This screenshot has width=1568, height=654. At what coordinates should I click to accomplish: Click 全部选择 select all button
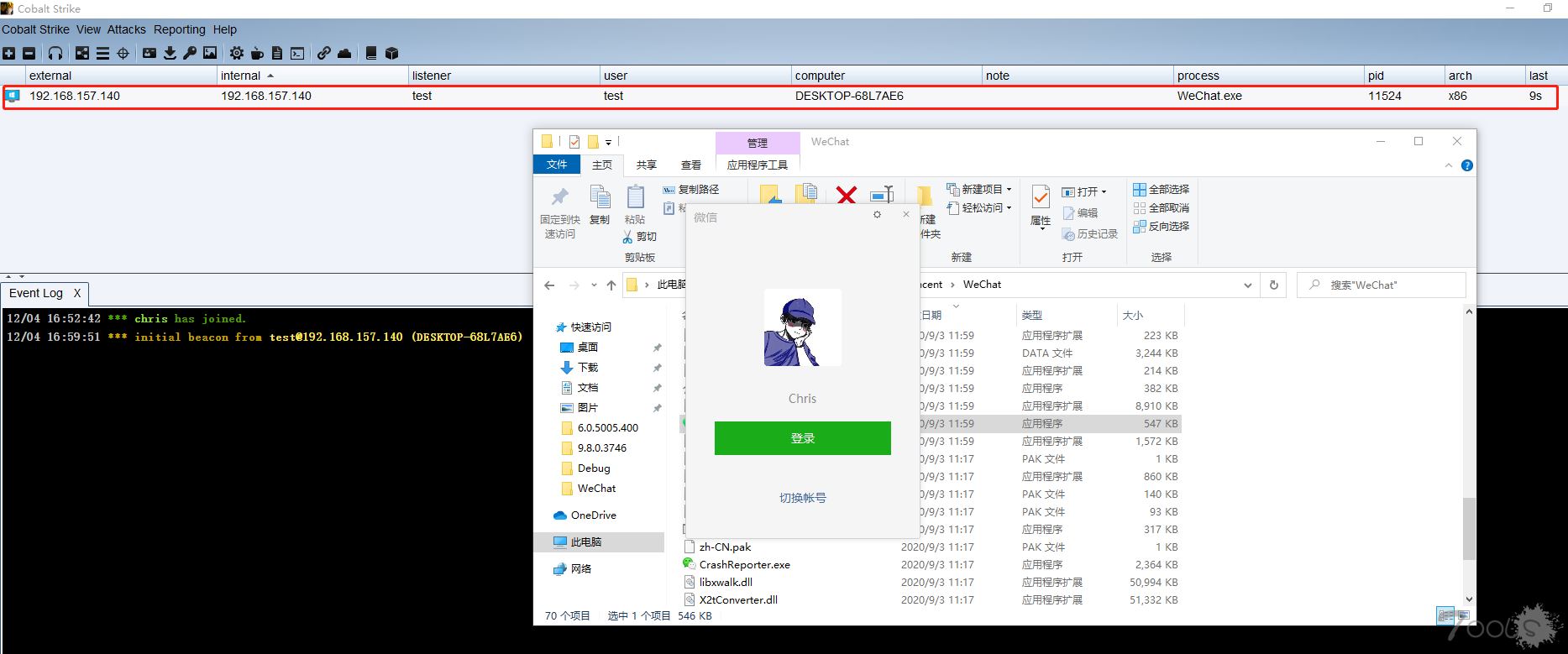click(1162, 190)
